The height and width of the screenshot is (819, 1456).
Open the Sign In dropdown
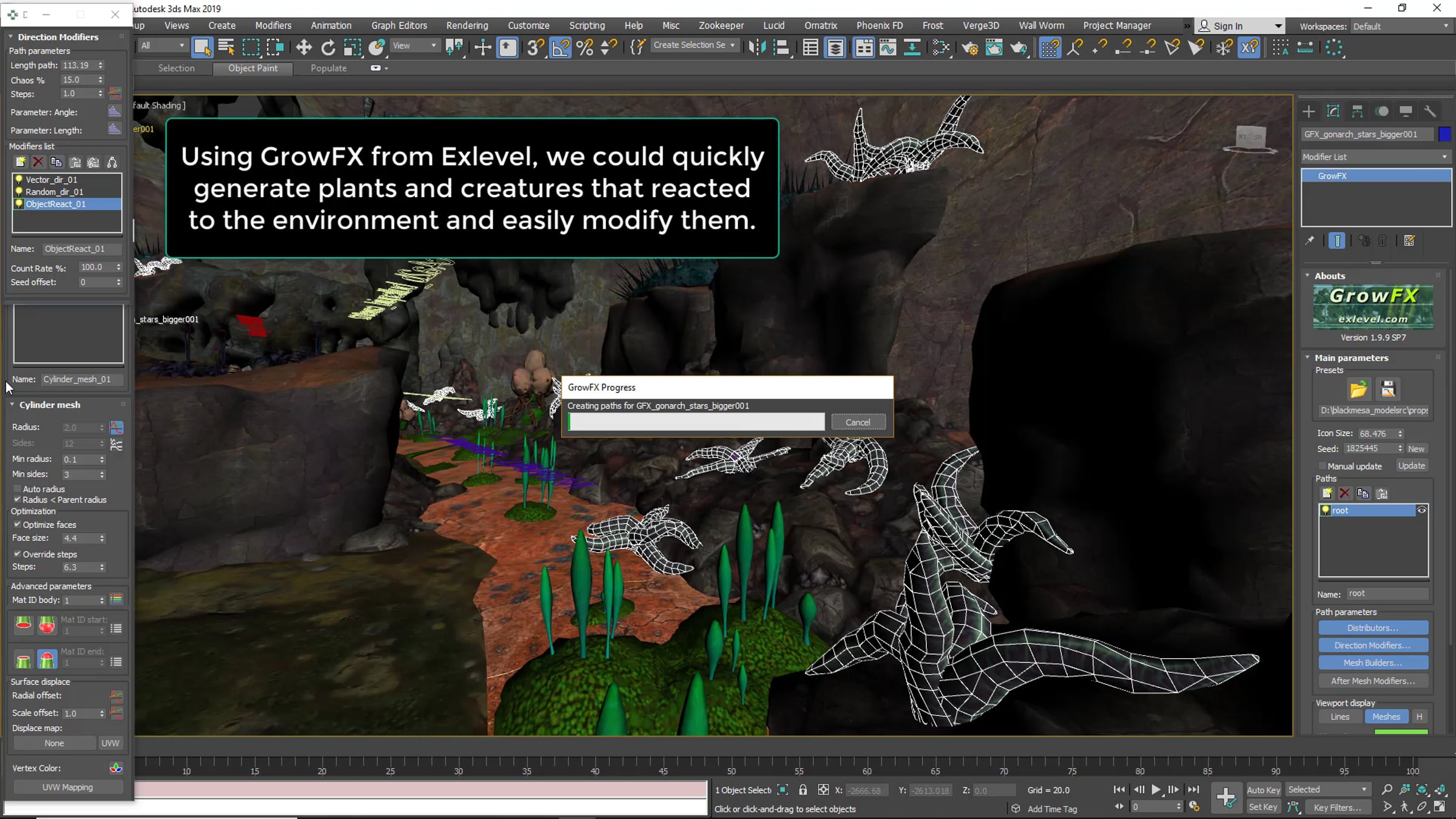tap(1241, 26)
